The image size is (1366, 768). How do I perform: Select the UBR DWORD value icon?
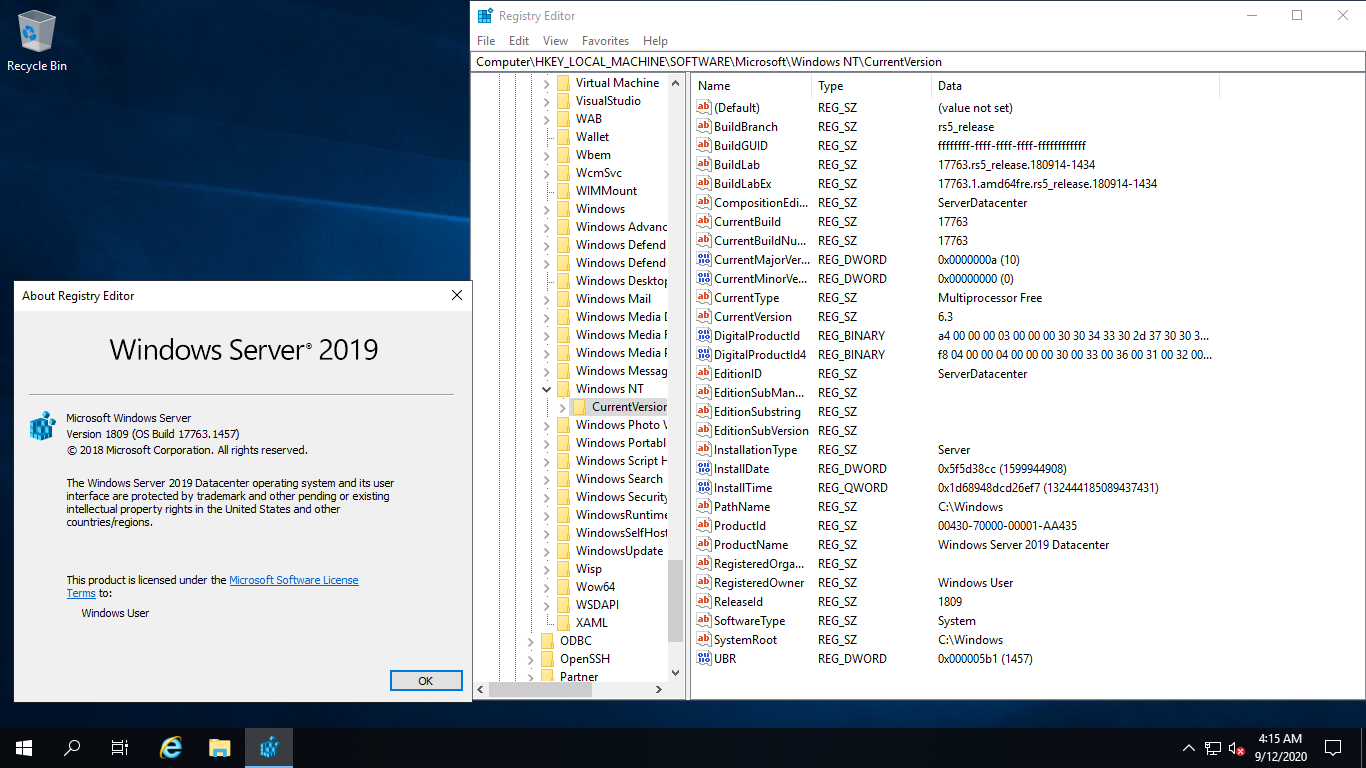704,659
